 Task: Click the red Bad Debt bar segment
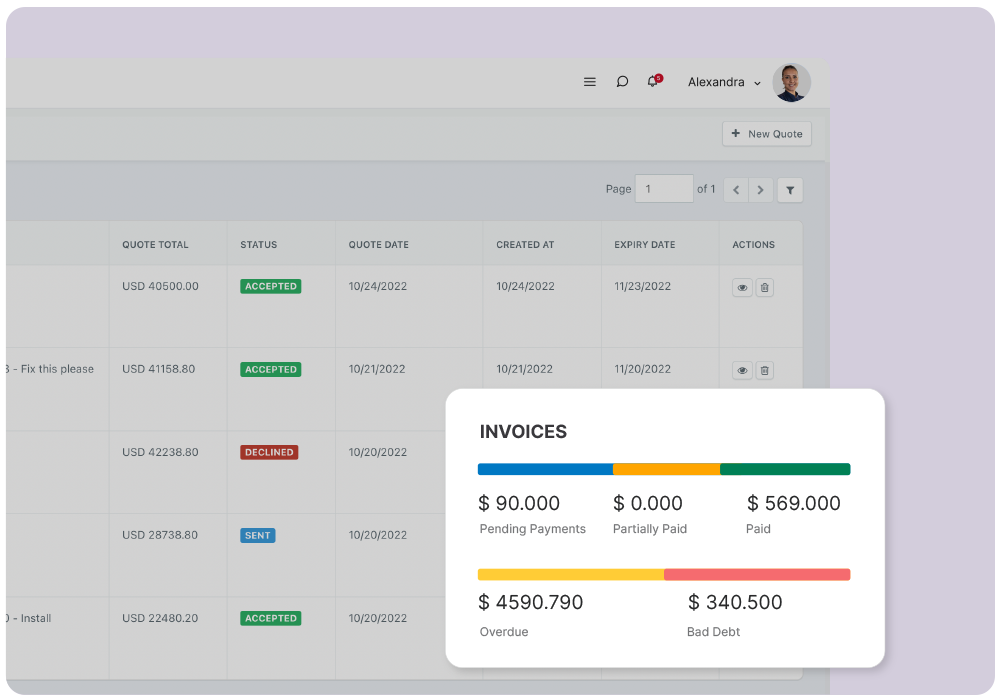(757, 575)
